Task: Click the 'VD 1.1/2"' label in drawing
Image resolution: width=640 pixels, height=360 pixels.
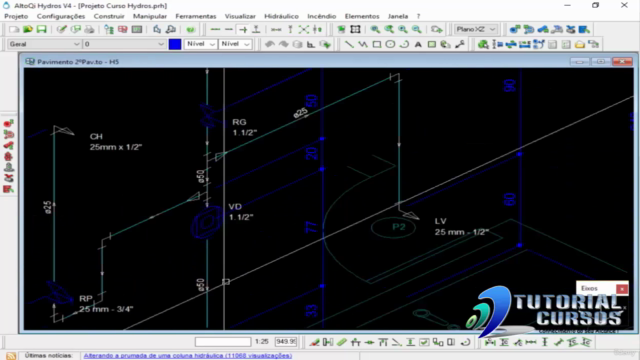Action: (241, 212)
